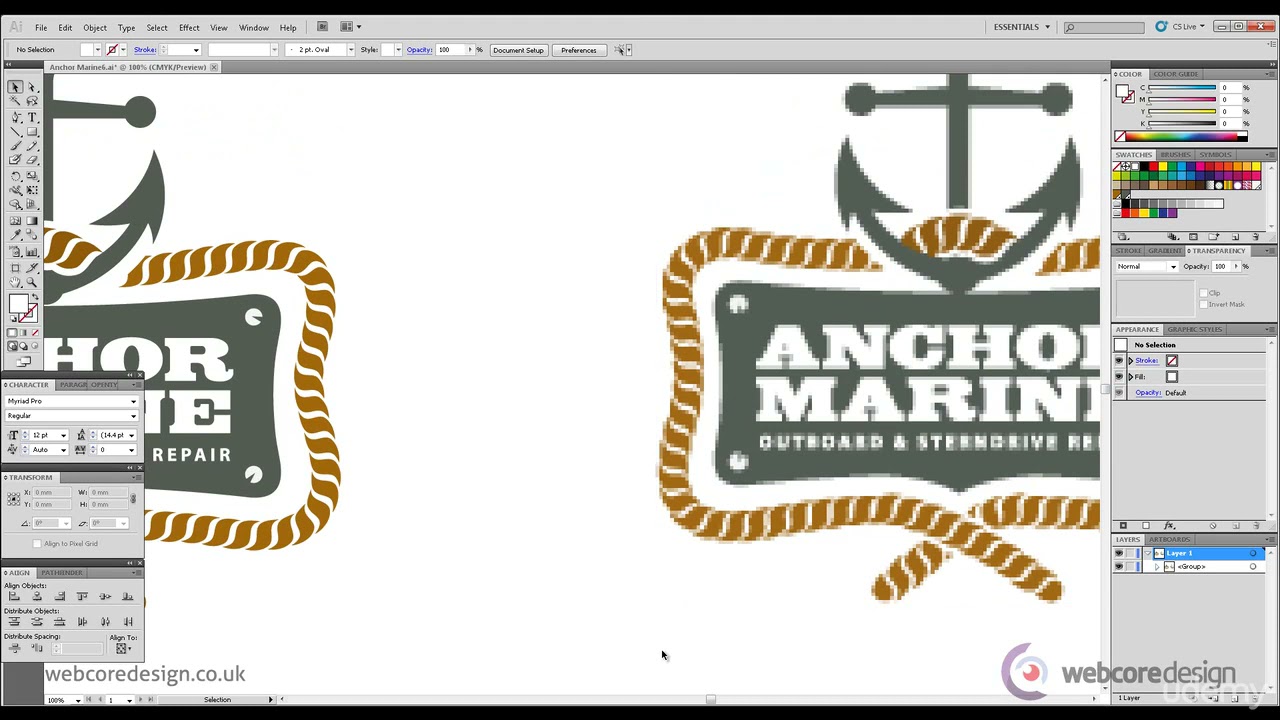Screen dimensions: 1280x720
Task: Toggle the constrain width and height proportions link
Action: click(x=133, y=498)
